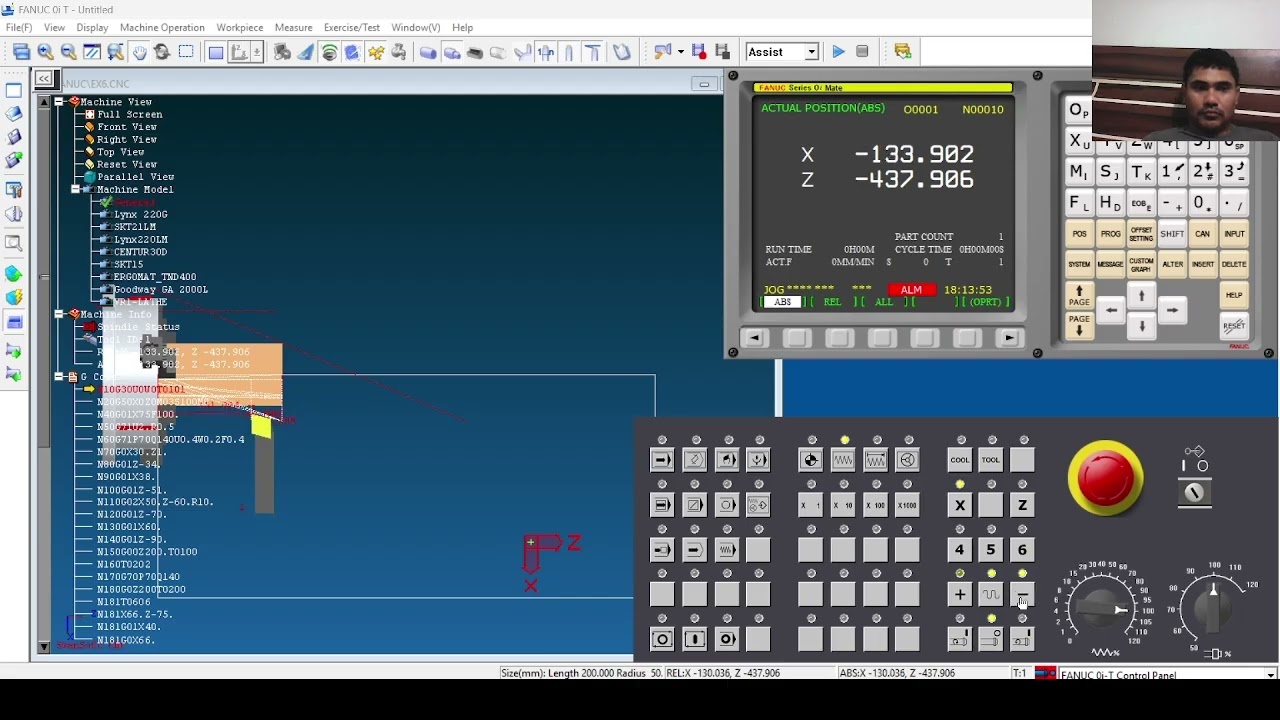Open the control panel selector dropdown in status bar
The height and width of the screenshot is (720, 1280).
click(x=1270, y=676)
